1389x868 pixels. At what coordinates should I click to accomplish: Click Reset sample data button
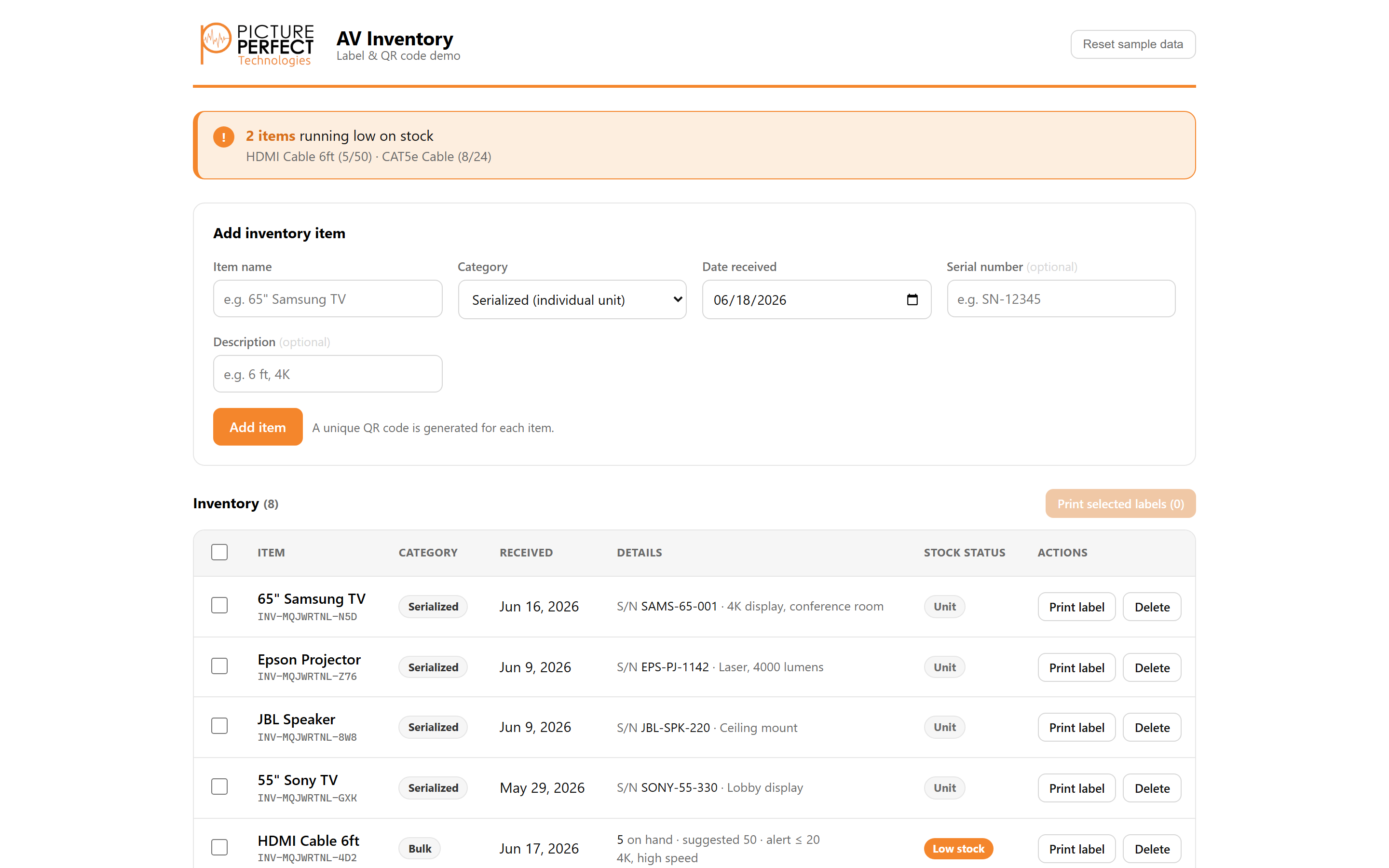point(1132,44)
